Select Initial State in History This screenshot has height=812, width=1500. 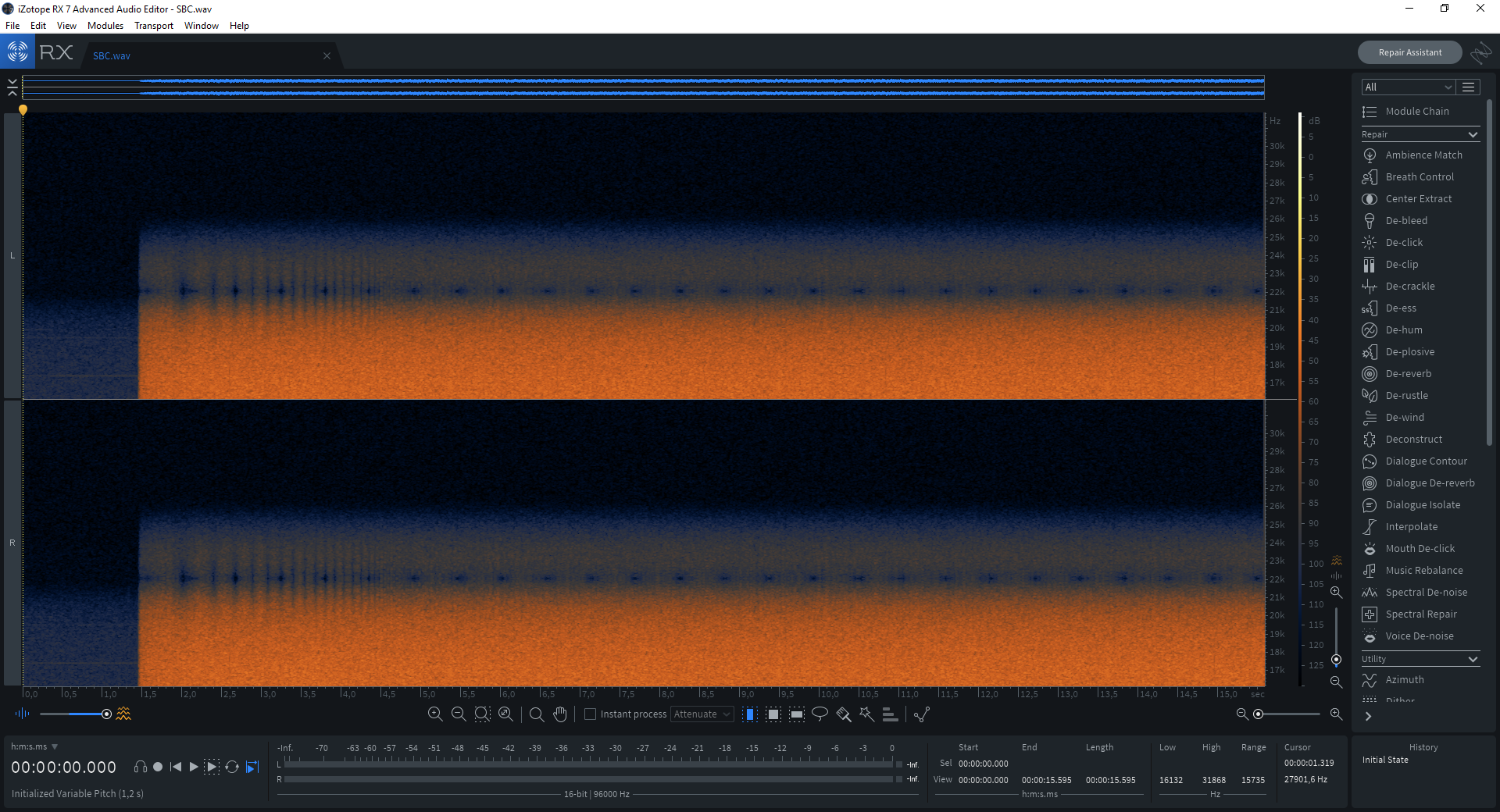(1385, 760)
